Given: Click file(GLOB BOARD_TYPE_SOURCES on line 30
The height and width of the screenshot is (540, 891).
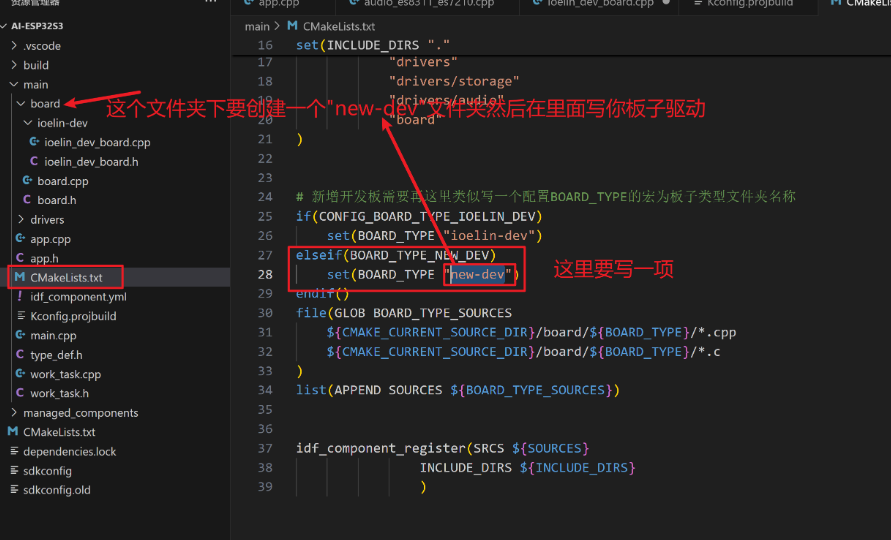Looking at the screenshot, I should tap(403, 313).
